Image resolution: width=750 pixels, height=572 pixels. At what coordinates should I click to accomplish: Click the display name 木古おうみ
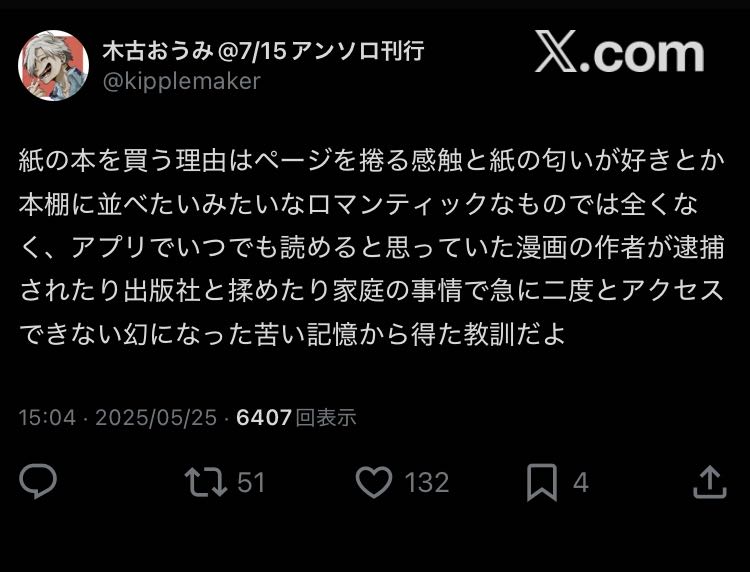157,51
